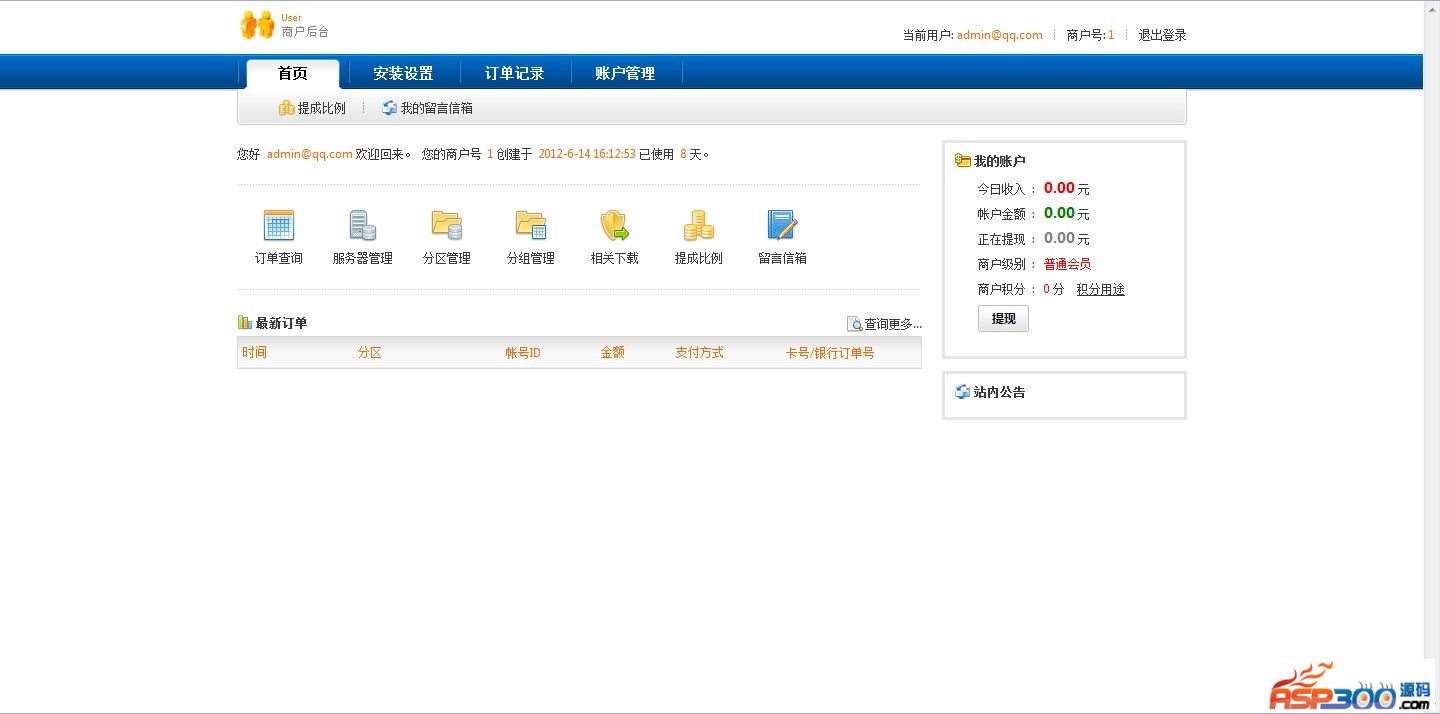The image size is (1440, 714).
Task: Open the 分区管理 folder icon
Action: (446, 226)
